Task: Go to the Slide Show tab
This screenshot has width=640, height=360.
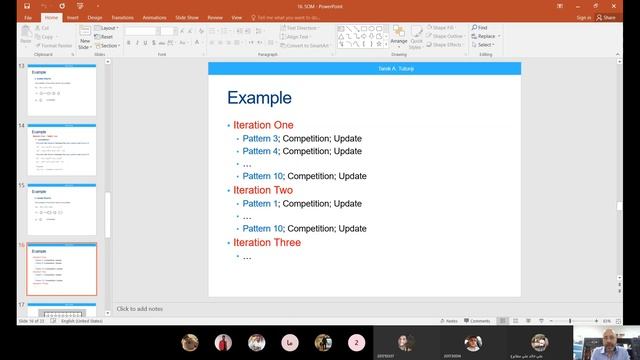Action: pyautogui.click(x=187, y=18)
